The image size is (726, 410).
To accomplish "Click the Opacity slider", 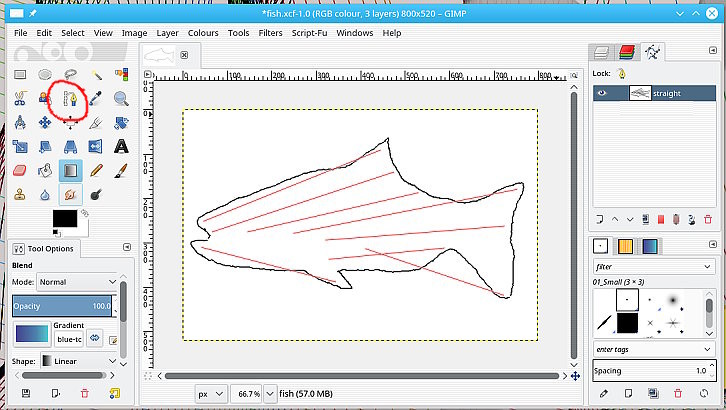I will (62, 306).
